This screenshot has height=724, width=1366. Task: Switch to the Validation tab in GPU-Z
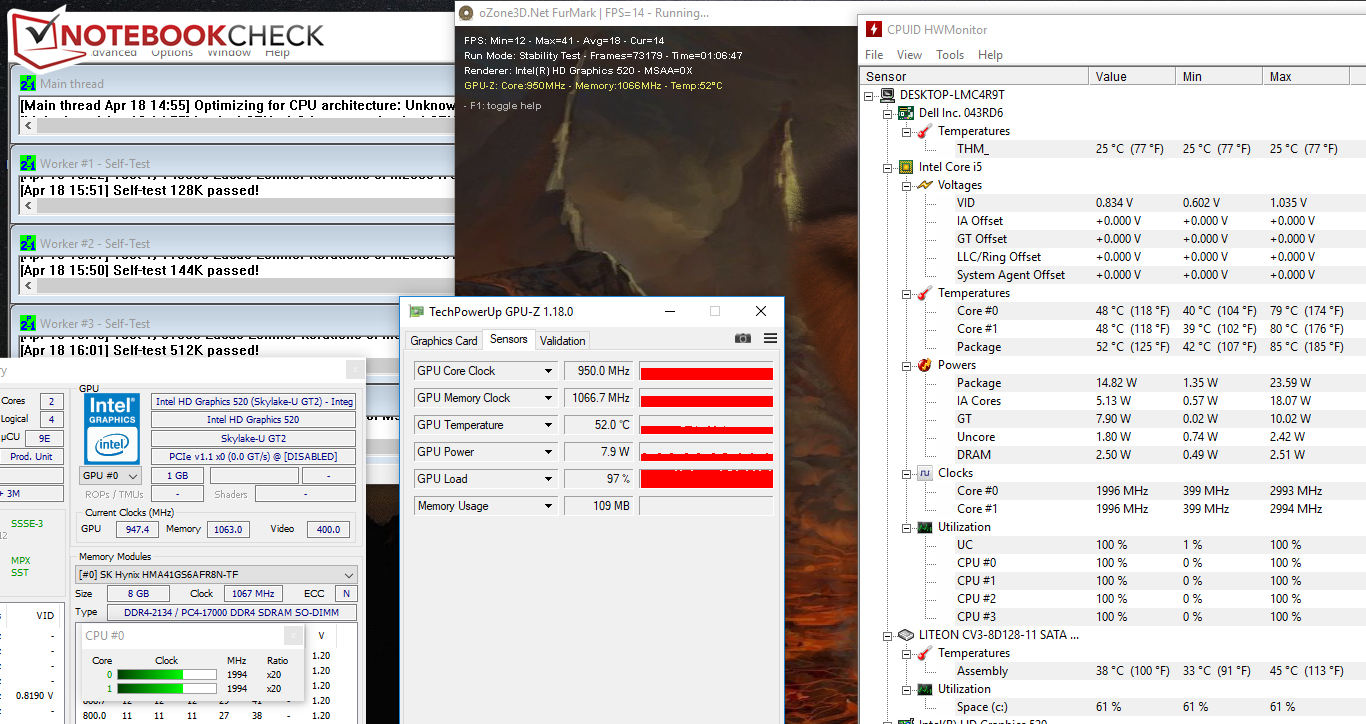coord(563,341)
